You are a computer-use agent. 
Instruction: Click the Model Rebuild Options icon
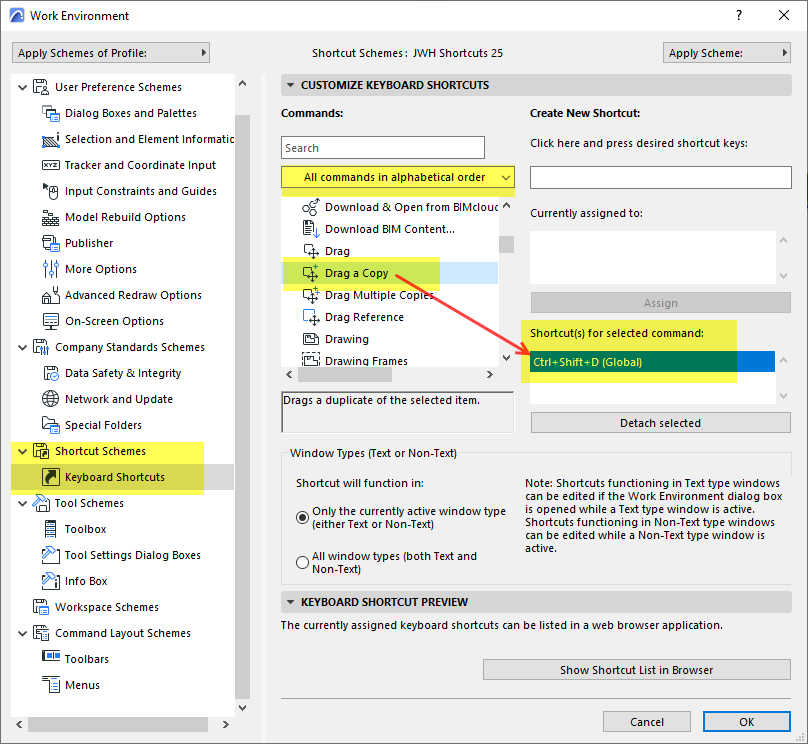click(x=50, y=217)
